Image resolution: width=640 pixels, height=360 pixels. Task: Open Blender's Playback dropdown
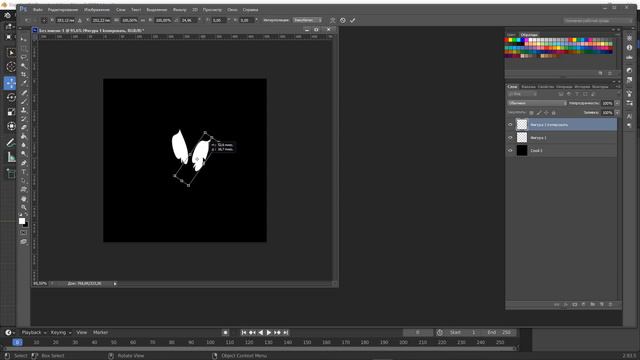click(33, 332)
